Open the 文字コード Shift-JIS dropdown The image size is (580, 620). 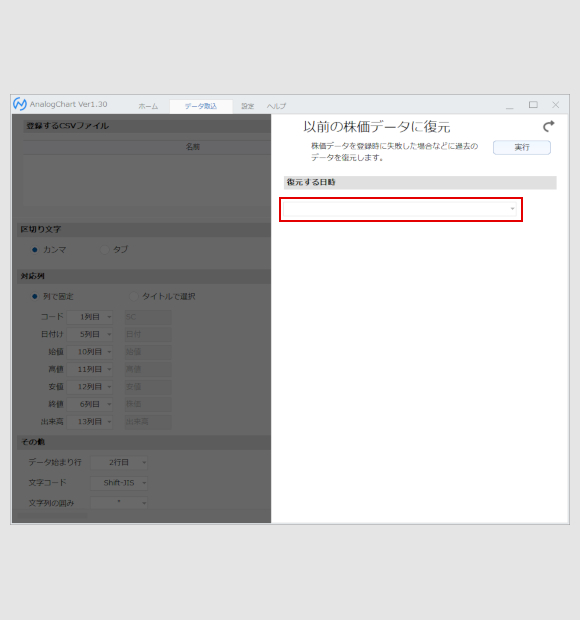click(119, 483)
